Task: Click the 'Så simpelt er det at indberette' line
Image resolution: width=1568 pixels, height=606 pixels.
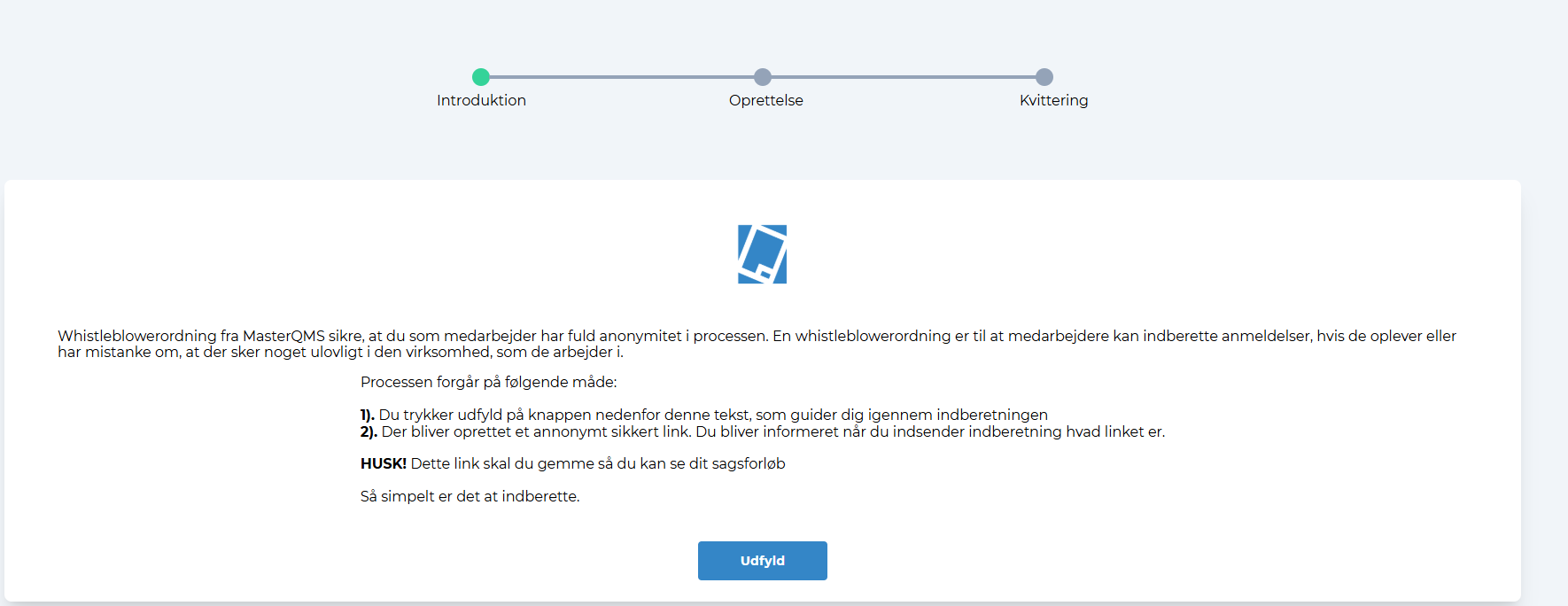Action: 470,497
